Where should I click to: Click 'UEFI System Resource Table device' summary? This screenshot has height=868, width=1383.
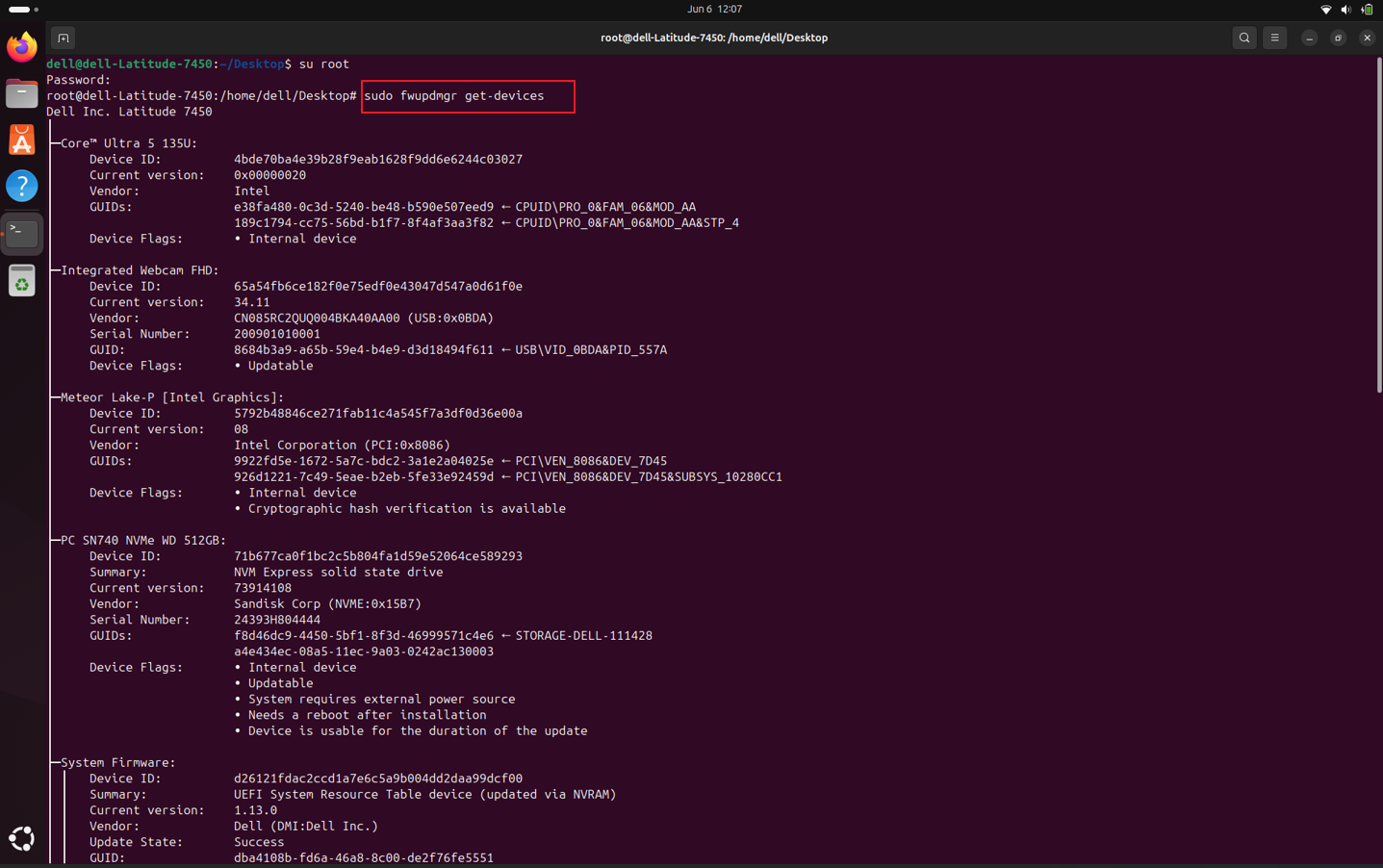click(425, 794)
